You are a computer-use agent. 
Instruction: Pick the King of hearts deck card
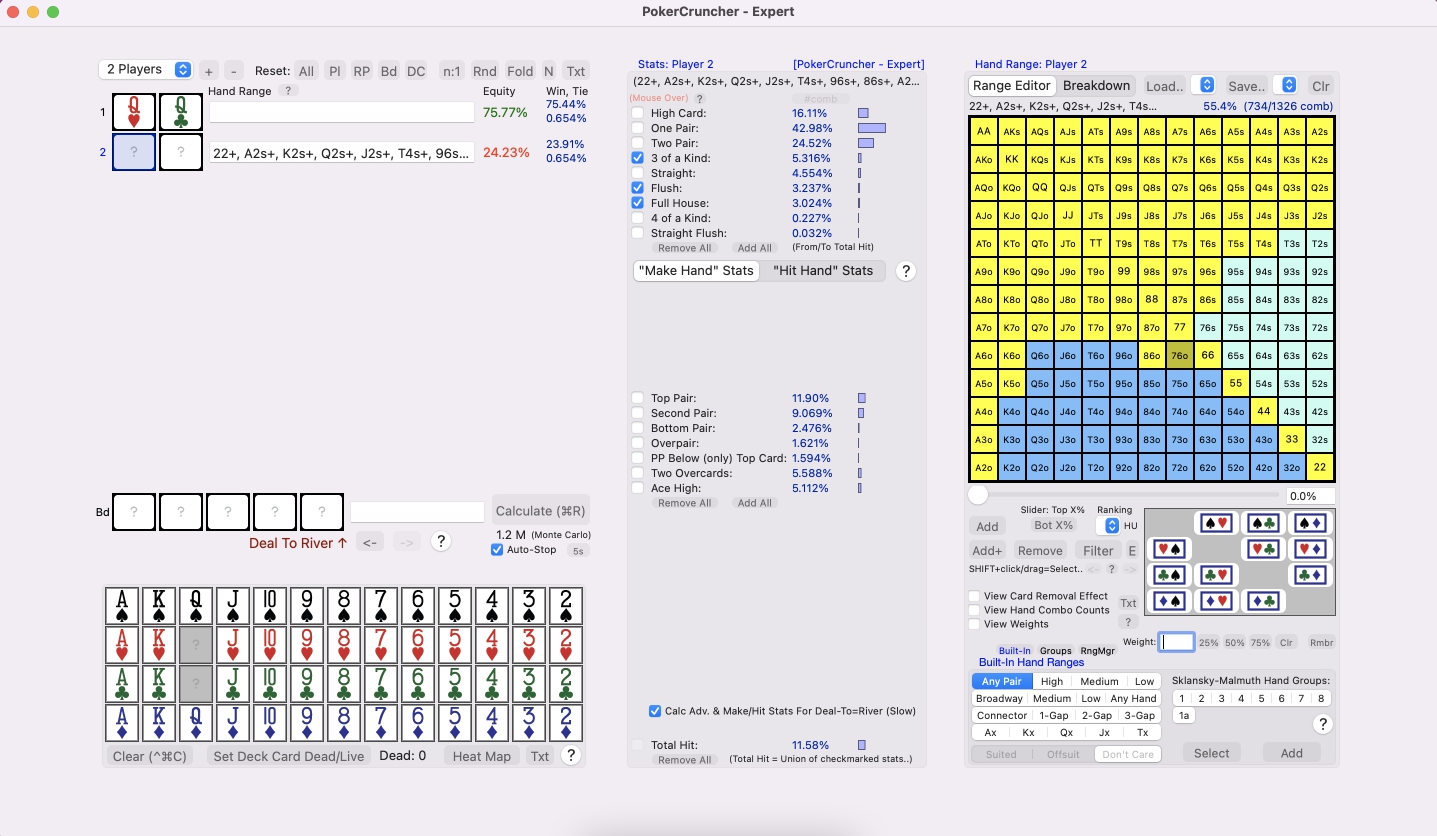click(160, 646)
